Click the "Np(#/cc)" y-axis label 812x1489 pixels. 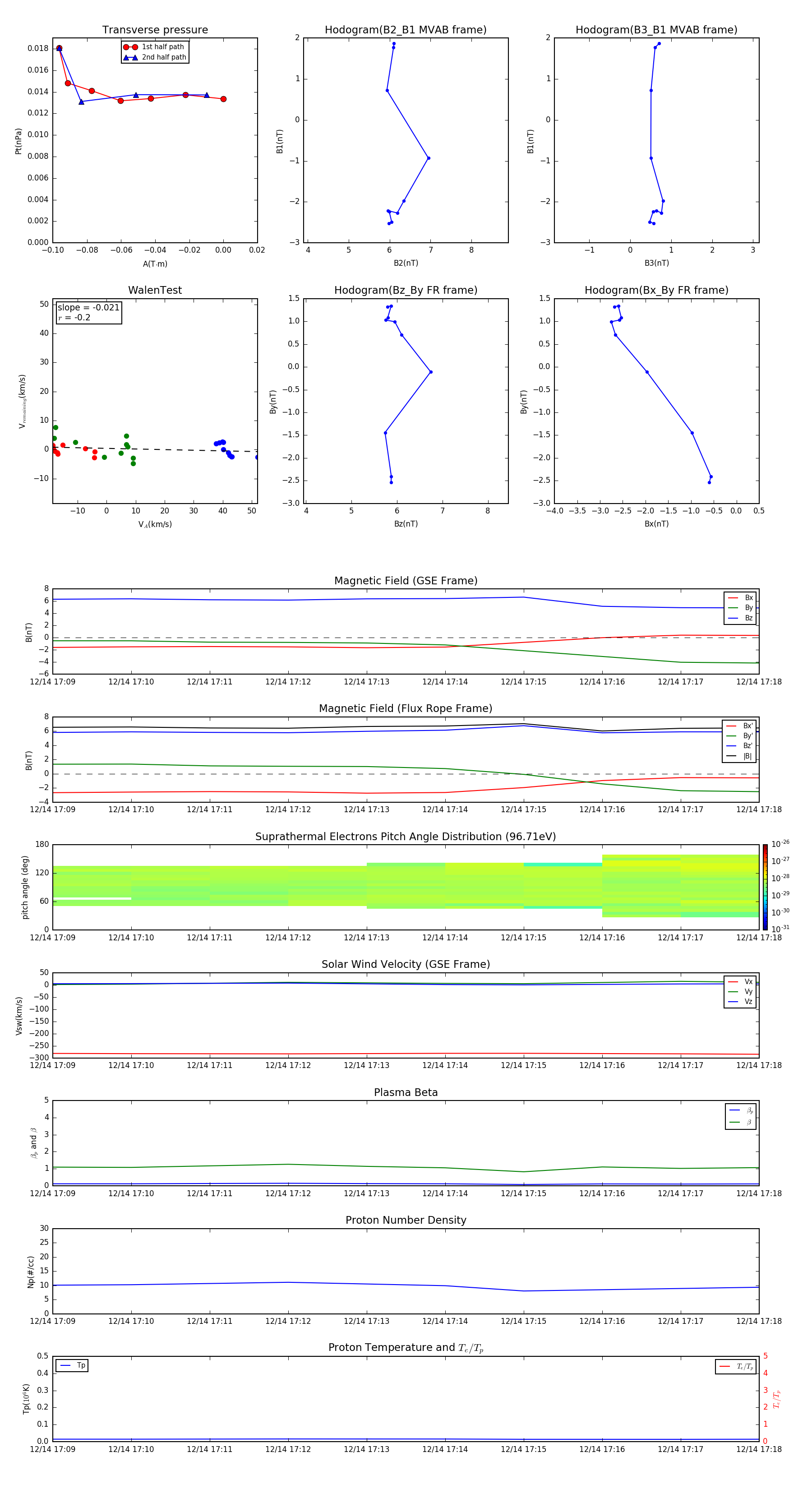(31, 1272)
